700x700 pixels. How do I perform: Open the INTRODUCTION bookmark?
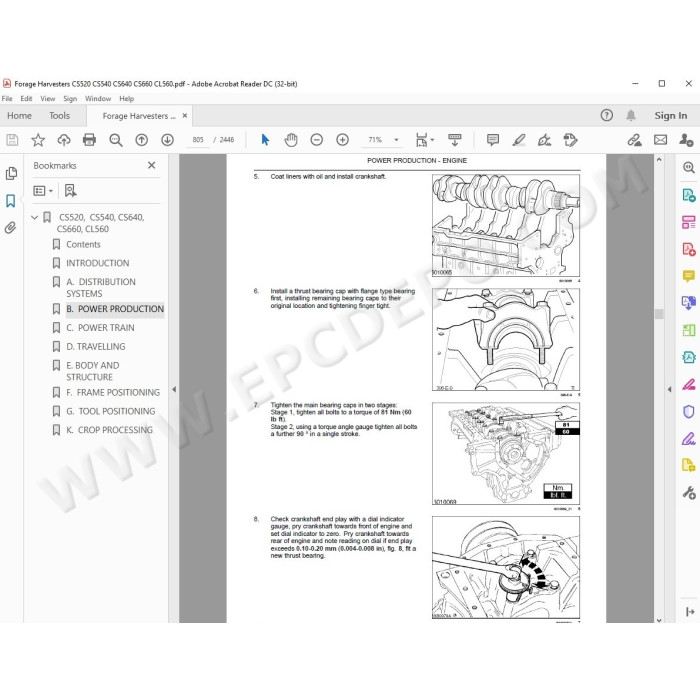97,263
